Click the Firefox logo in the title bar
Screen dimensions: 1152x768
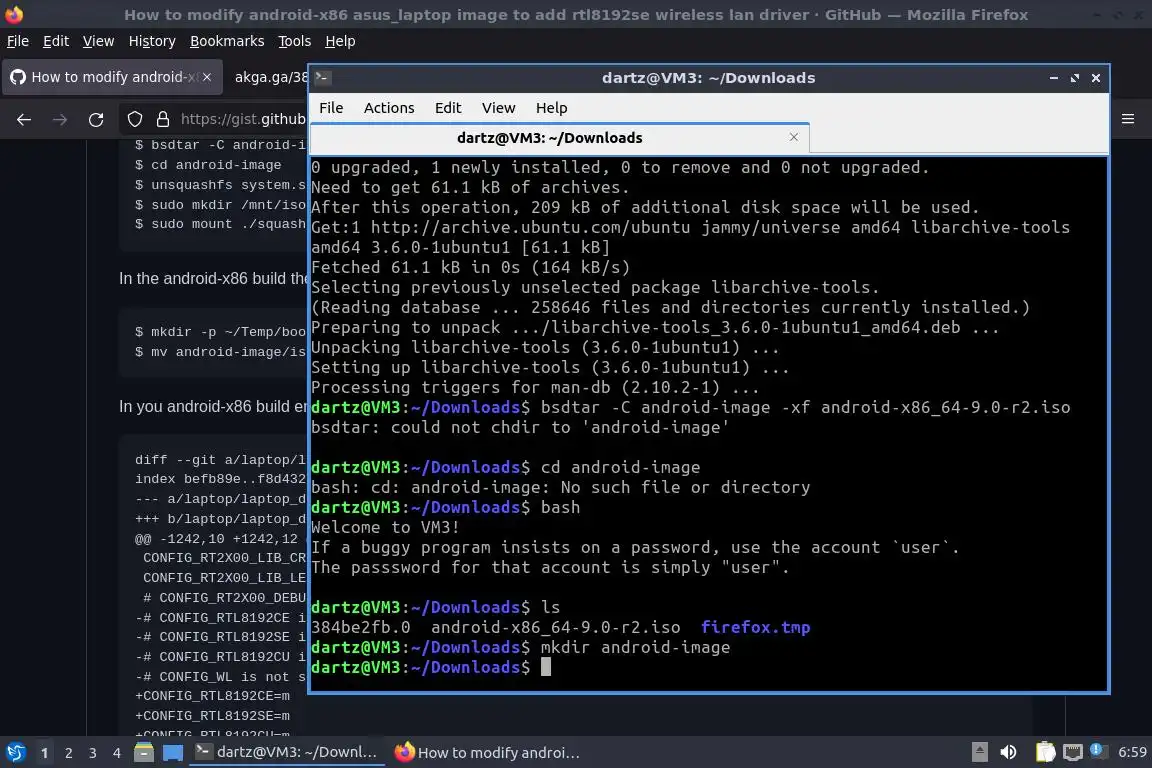pyautogui.click(x=14, y=14)
